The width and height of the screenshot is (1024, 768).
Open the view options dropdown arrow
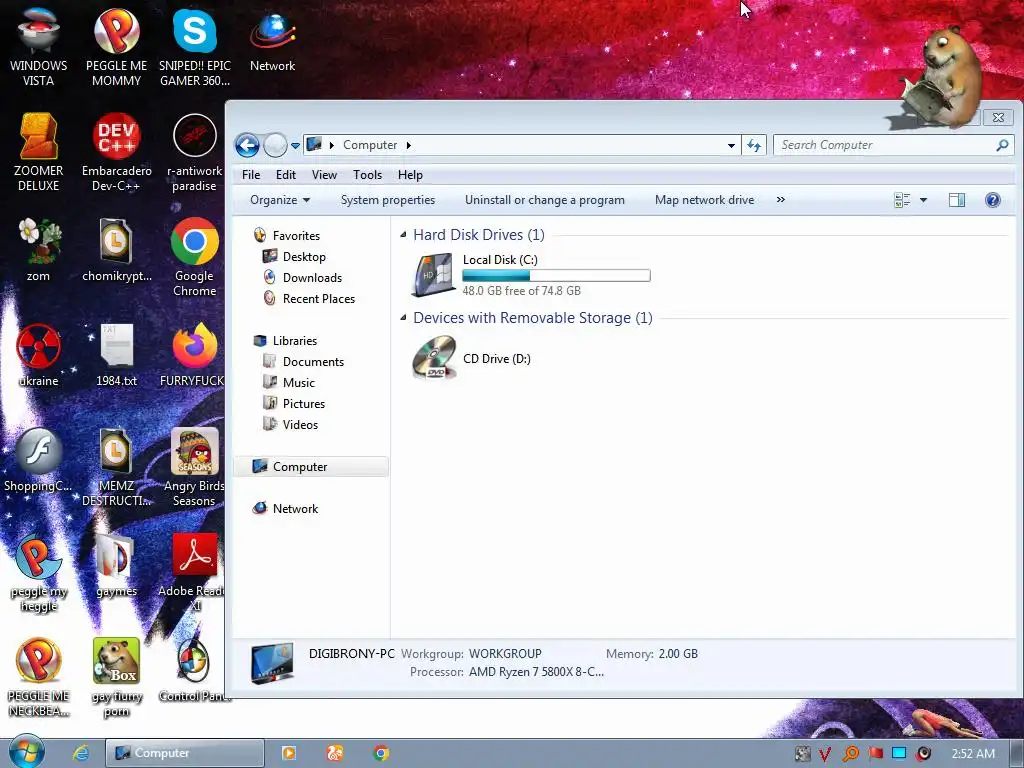point(923,200)
